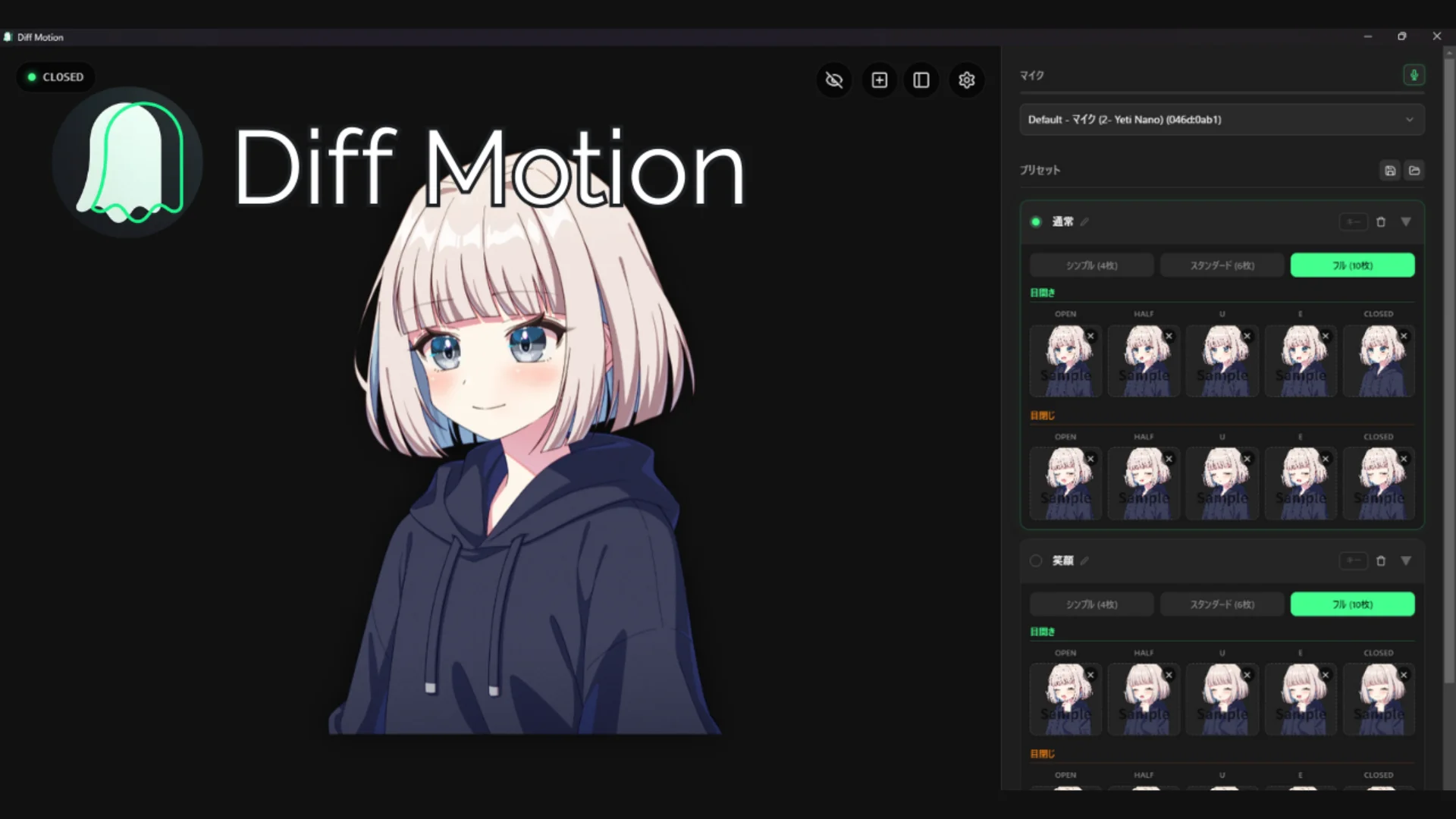Toggle avatar visibility with the crossed-eye icon
This screenshot has width=1456, height=819.
pyautogui.click(x=834, y=80)
